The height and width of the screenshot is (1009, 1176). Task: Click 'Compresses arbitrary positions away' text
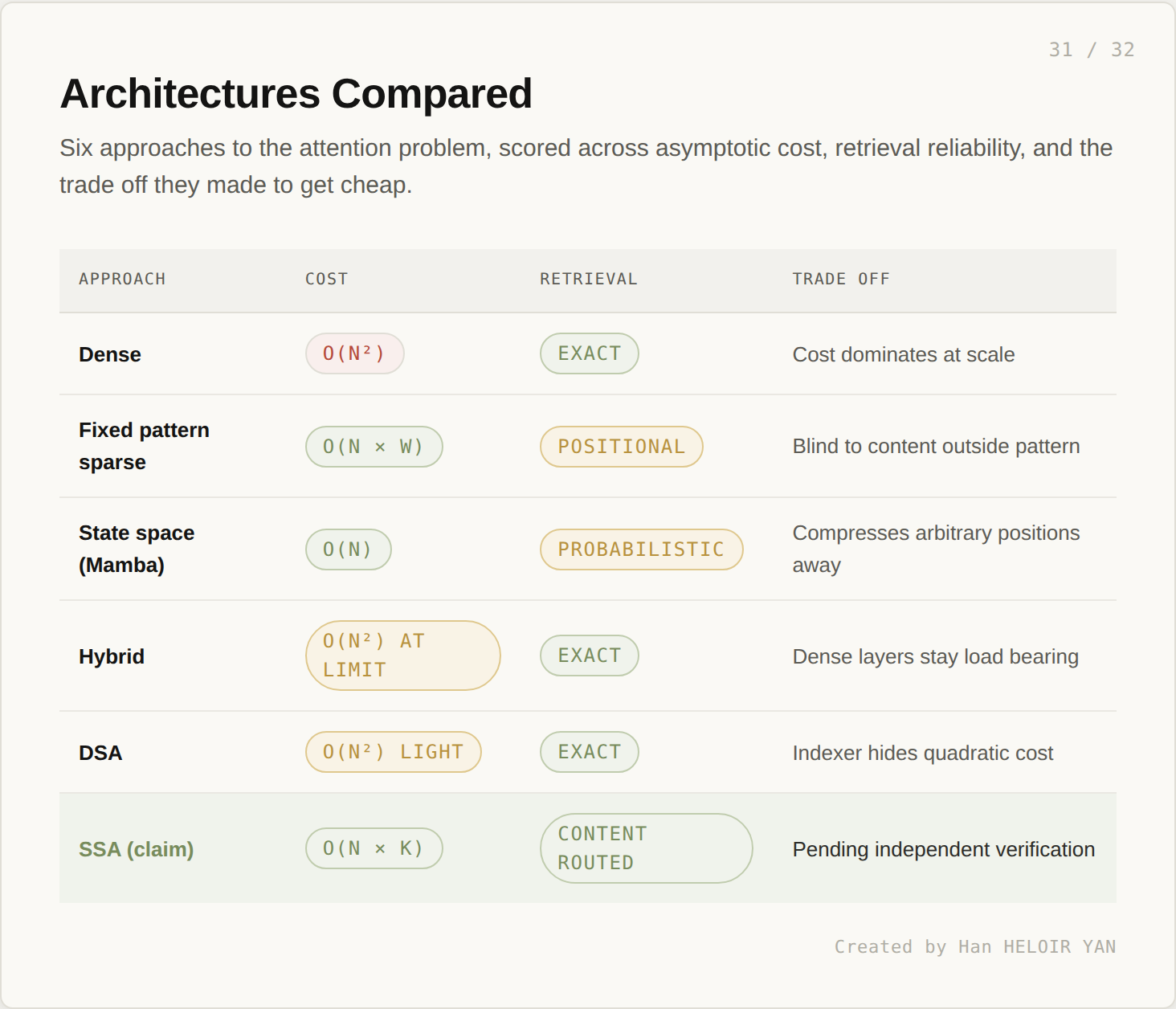[936, 549]
